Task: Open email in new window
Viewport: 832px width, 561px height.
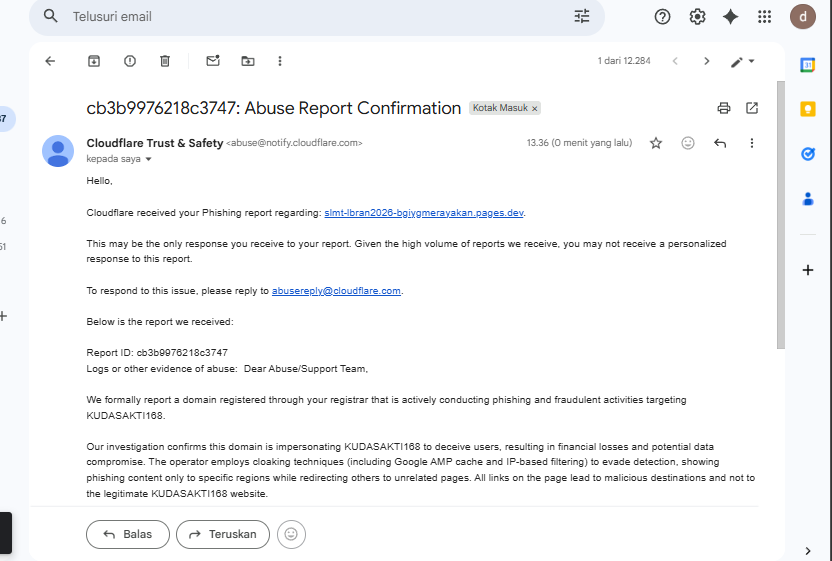Action: pos(752,108)
